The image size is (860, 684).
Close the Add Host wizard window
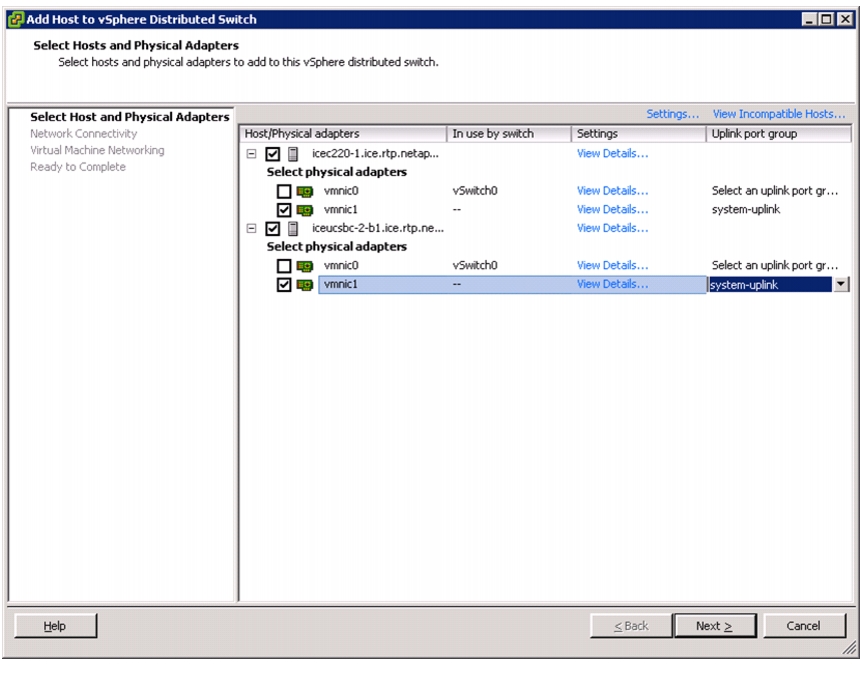[845, 20]
